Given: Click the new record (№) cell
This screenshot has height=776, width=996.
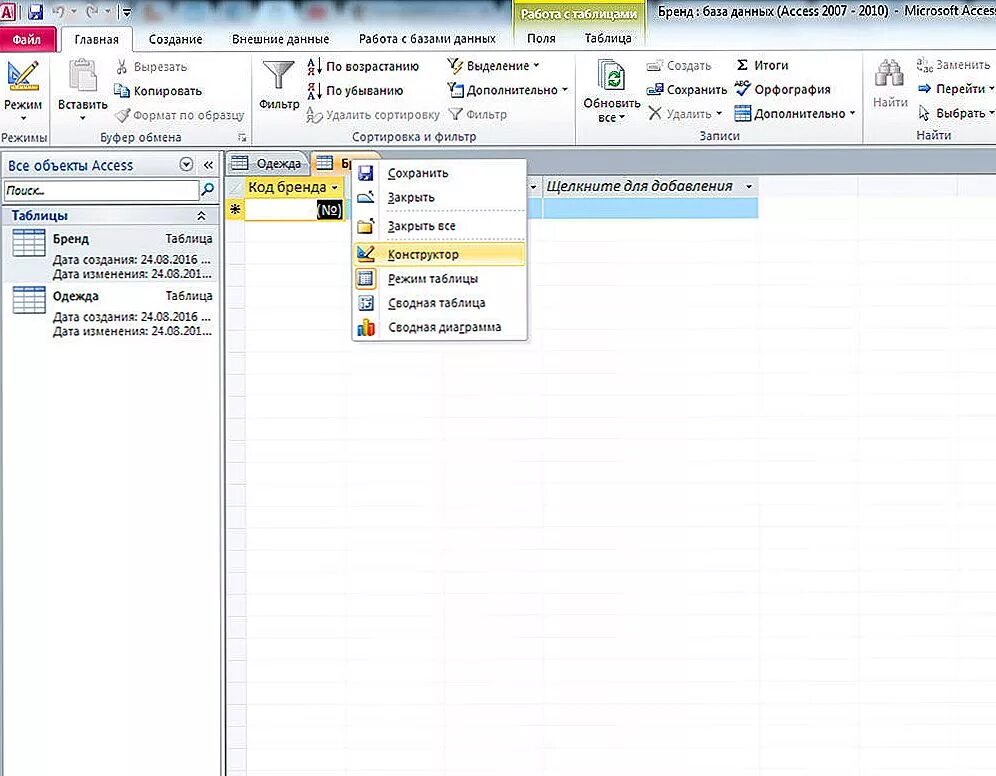Looking at the screenshot, I should point(294,210).
